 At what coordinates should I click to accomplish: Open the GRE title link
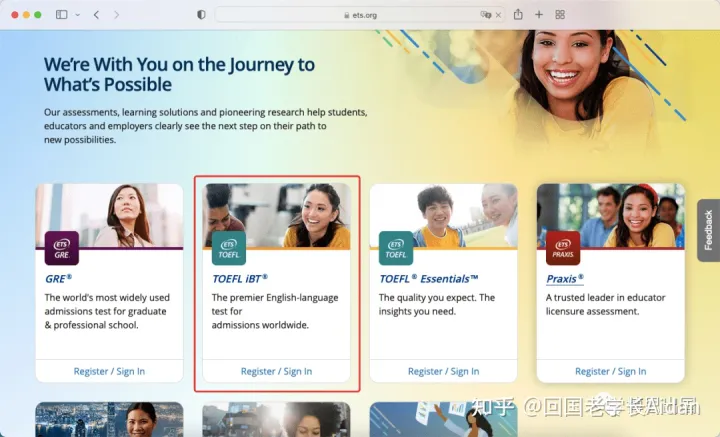click(58, 279)
